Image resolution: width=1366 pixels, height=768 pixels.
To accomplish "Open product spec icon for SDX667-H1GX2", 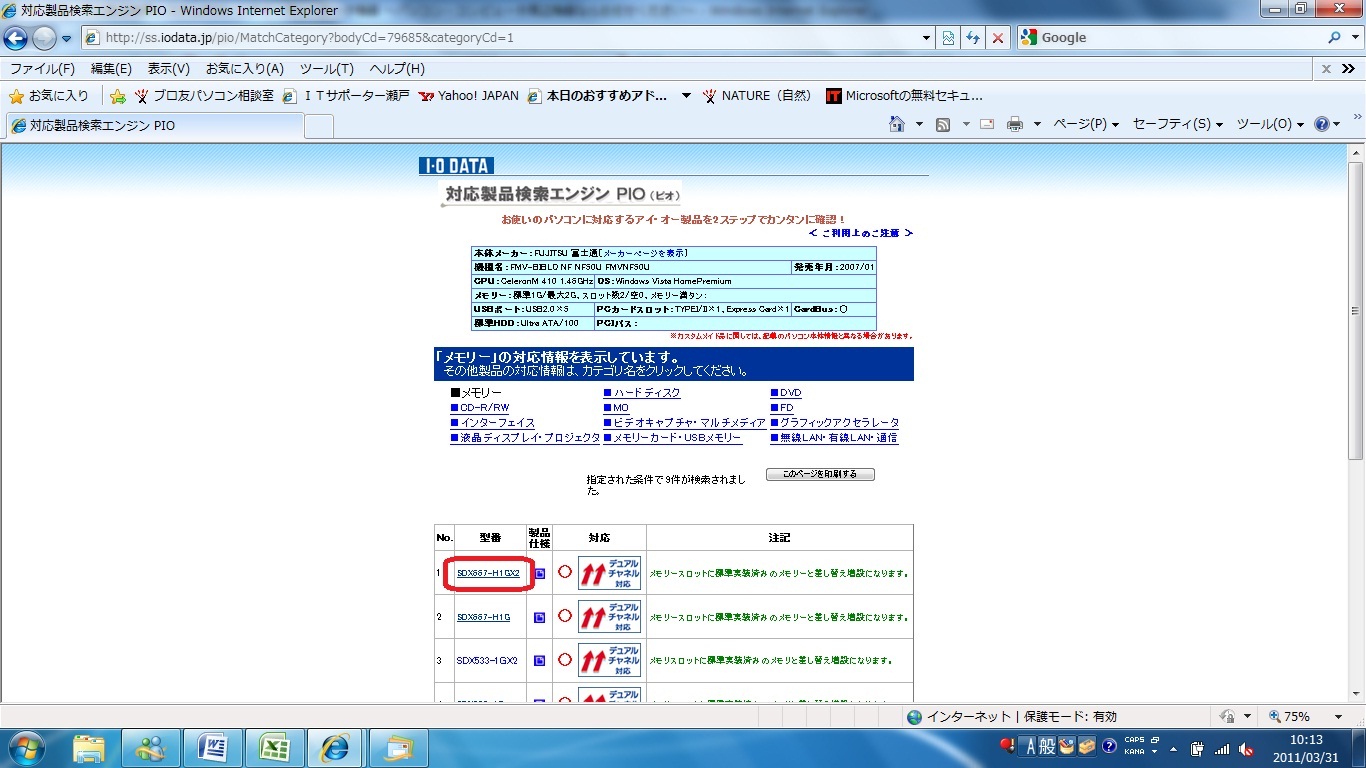I will [540, 574].
